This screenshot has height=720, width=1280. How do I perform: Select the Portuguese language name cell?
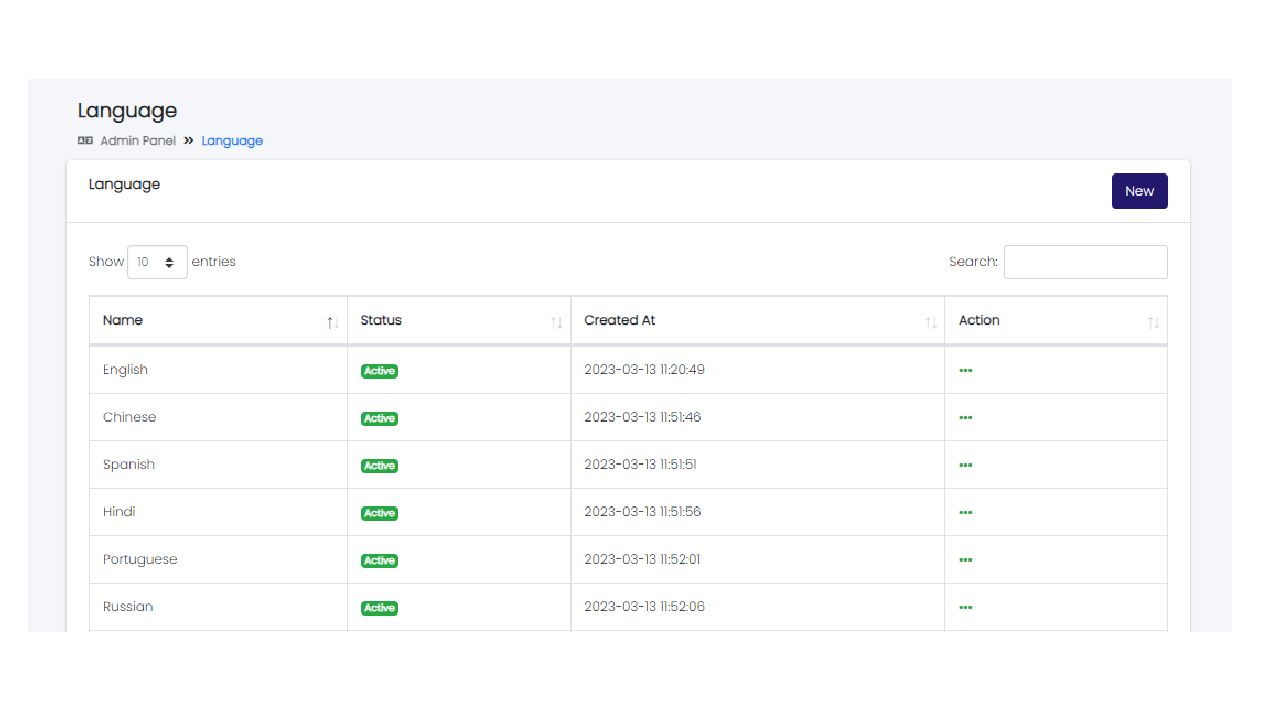coord(140,560)
